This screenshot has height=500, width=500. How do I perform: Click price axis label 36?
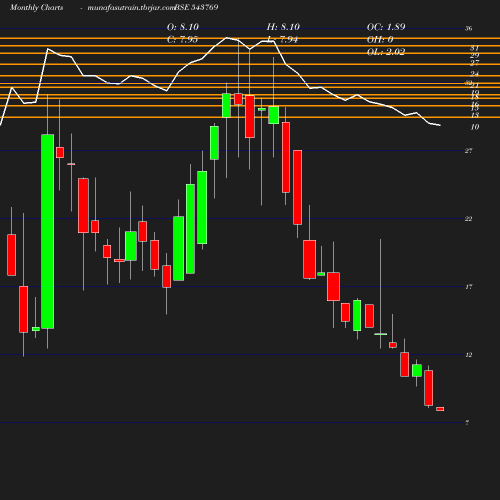(469, 28)
